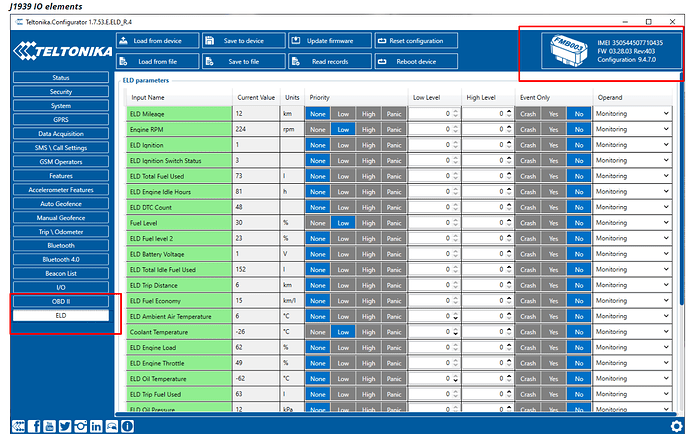Open the OBD II section
690x434 pixels.
coord(61,302)
